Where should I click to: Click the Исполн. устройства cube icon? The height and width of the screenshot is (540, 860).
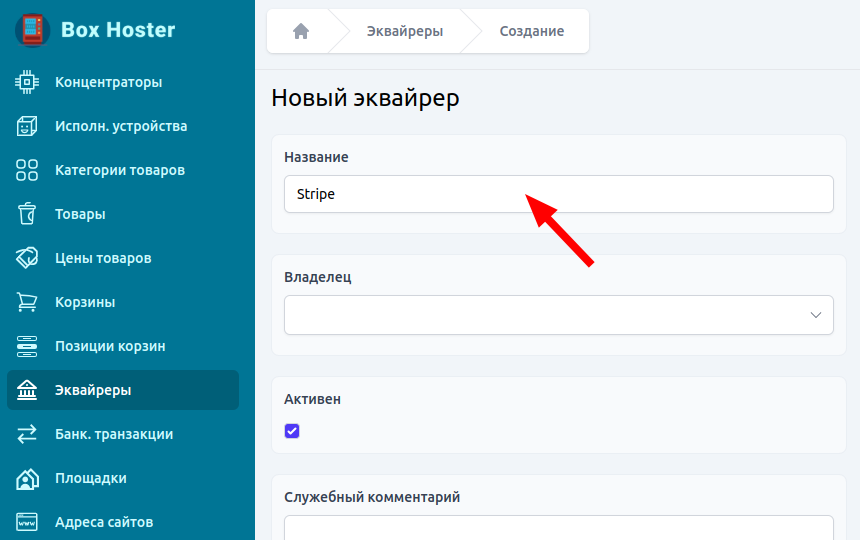point(27,126)
